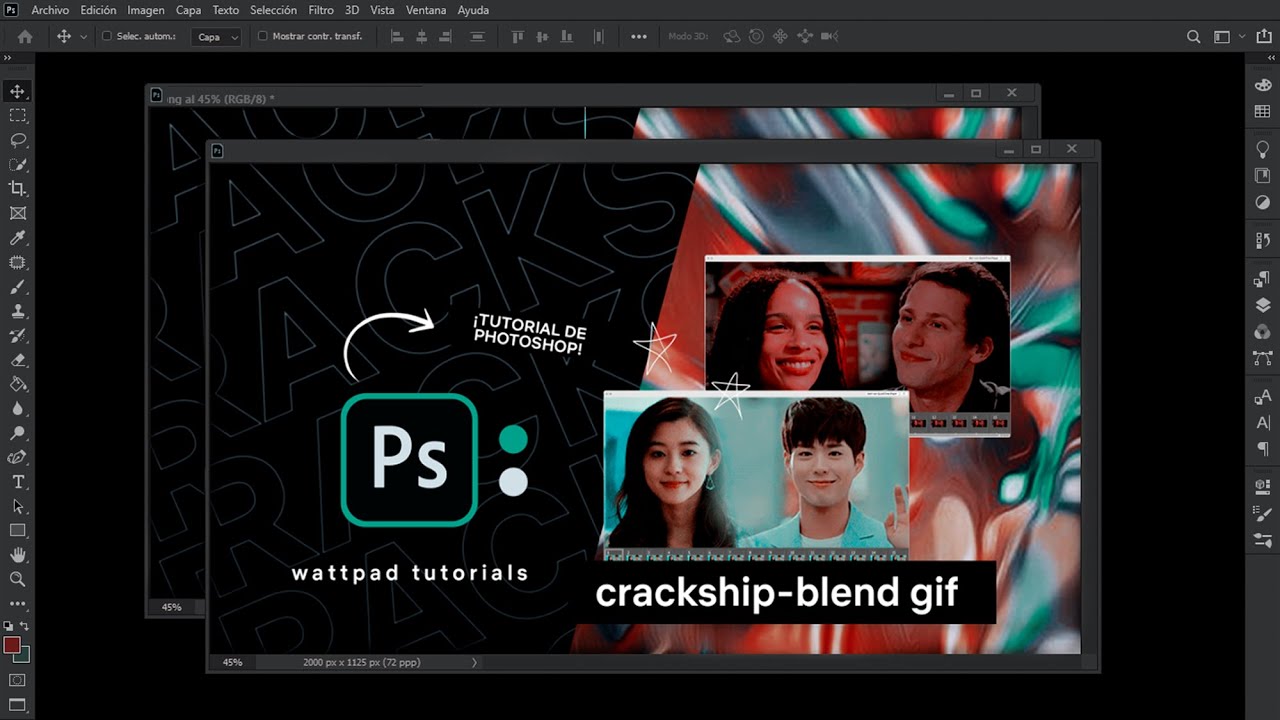Click 45% zoom field in back window
The width and height of the screenshot is (1280, 720).
click(x=172, y=607)
